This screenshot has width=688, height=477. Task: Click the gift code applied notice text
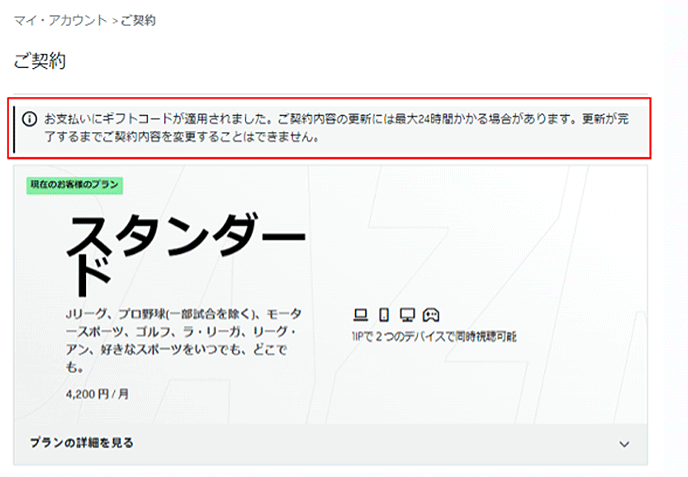(x=337, y=128)
